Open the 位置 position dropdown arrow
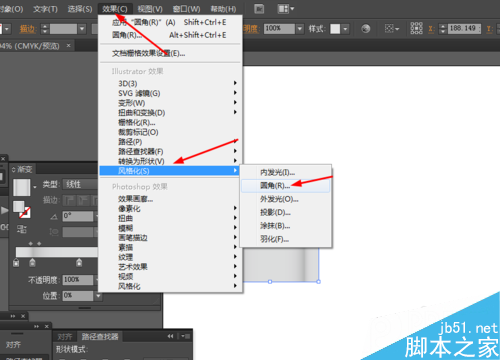This screenshot has height=360, width=500. pyautogui.click(x=98, y=295)
